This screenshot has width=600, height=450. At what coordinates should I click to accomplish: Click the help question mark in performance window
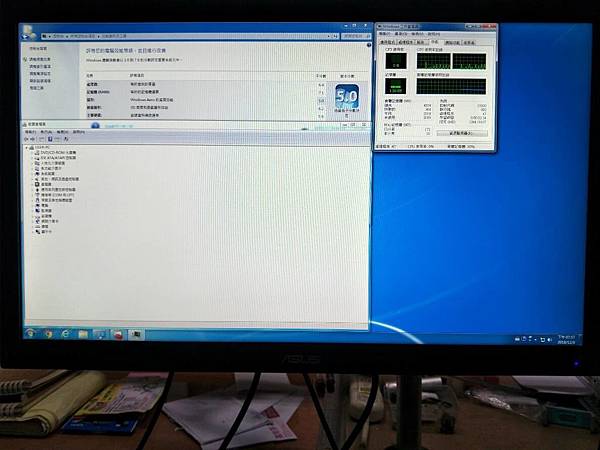[369, 45]
